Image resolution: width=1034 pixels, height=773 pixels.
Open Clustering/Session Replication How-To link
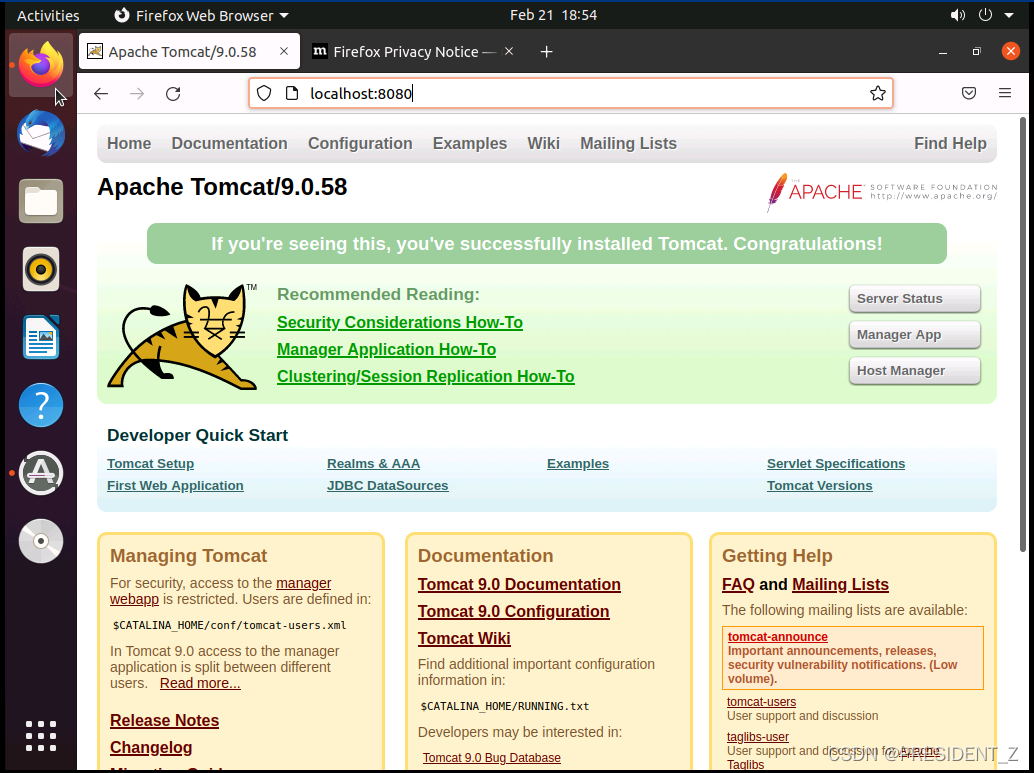425,377
